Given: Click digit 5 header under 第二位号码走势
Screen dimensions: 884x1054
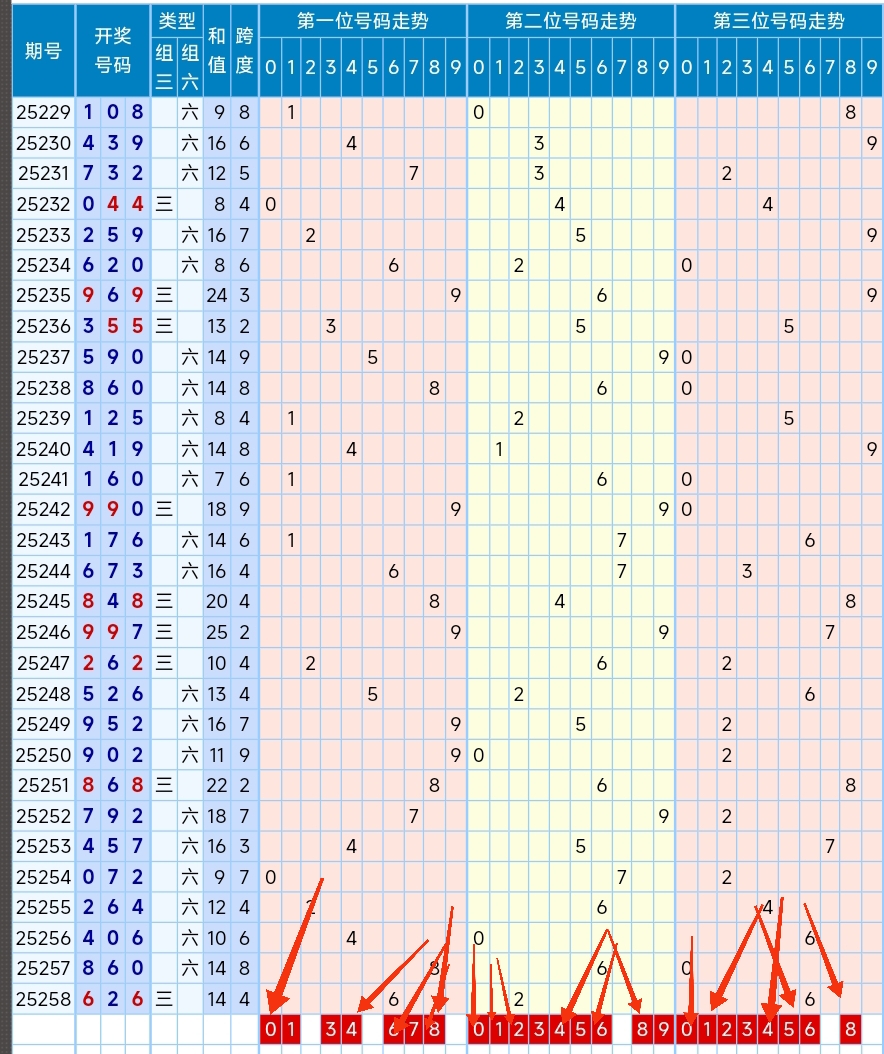Looking at the screenshot, I should (x=580, y=67).
